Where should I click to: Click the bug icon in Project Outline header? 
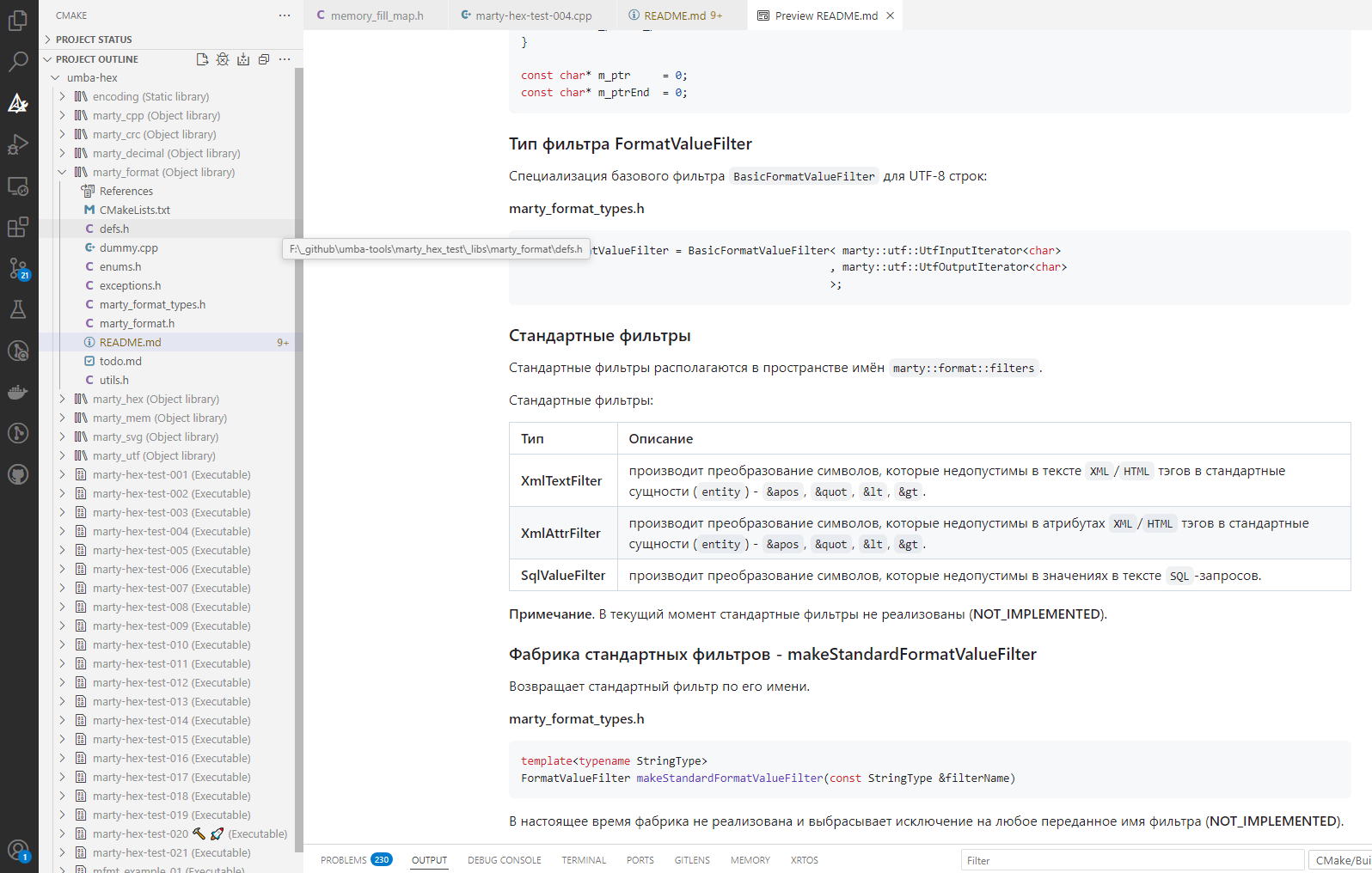(x=223, y=59)
